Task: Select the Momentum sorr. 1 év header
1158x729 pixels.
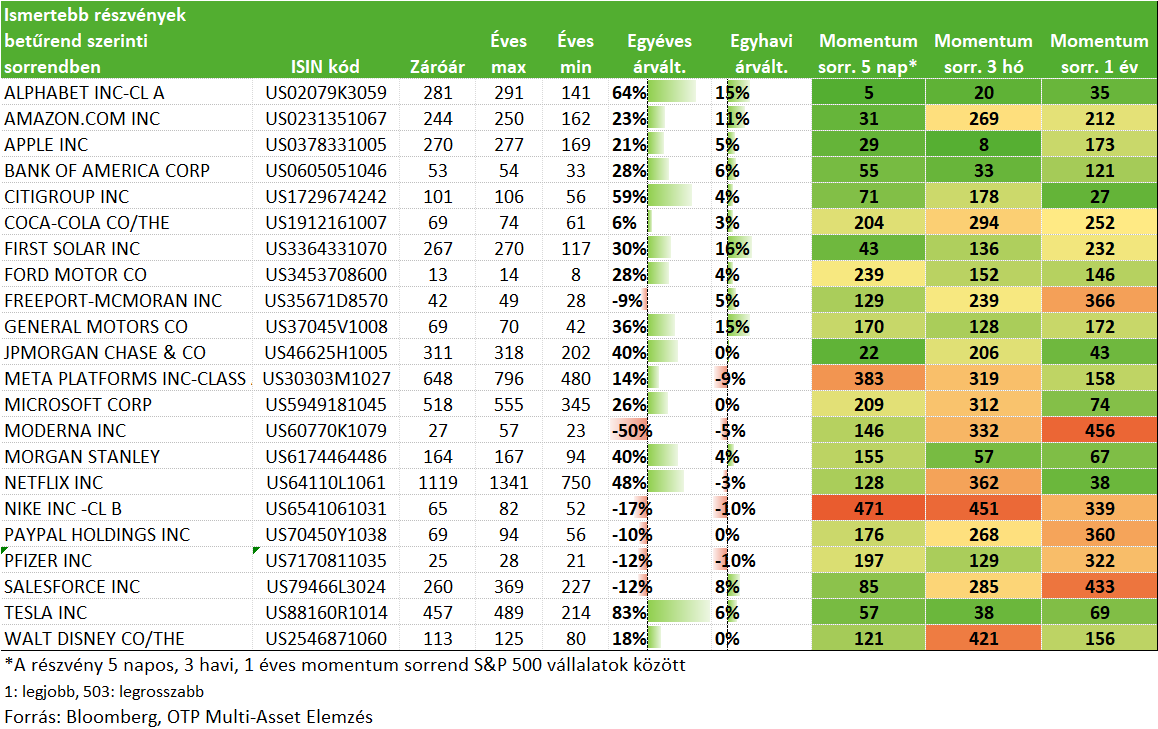Action: pyautogui.click(x=1099, y=53)
